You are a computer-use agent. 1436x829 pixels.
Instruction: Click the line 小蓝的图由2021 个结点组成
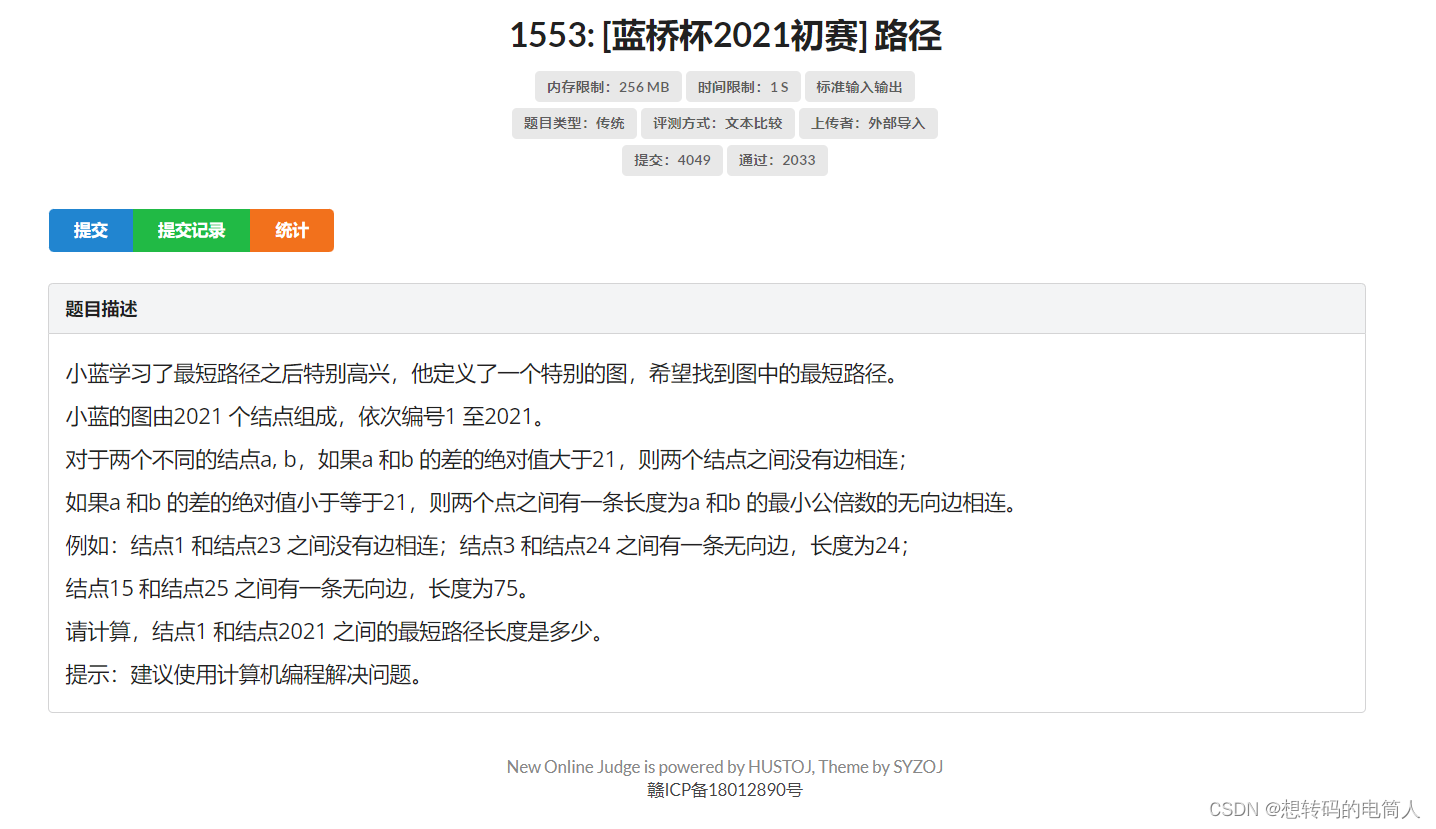coord(304,417)
